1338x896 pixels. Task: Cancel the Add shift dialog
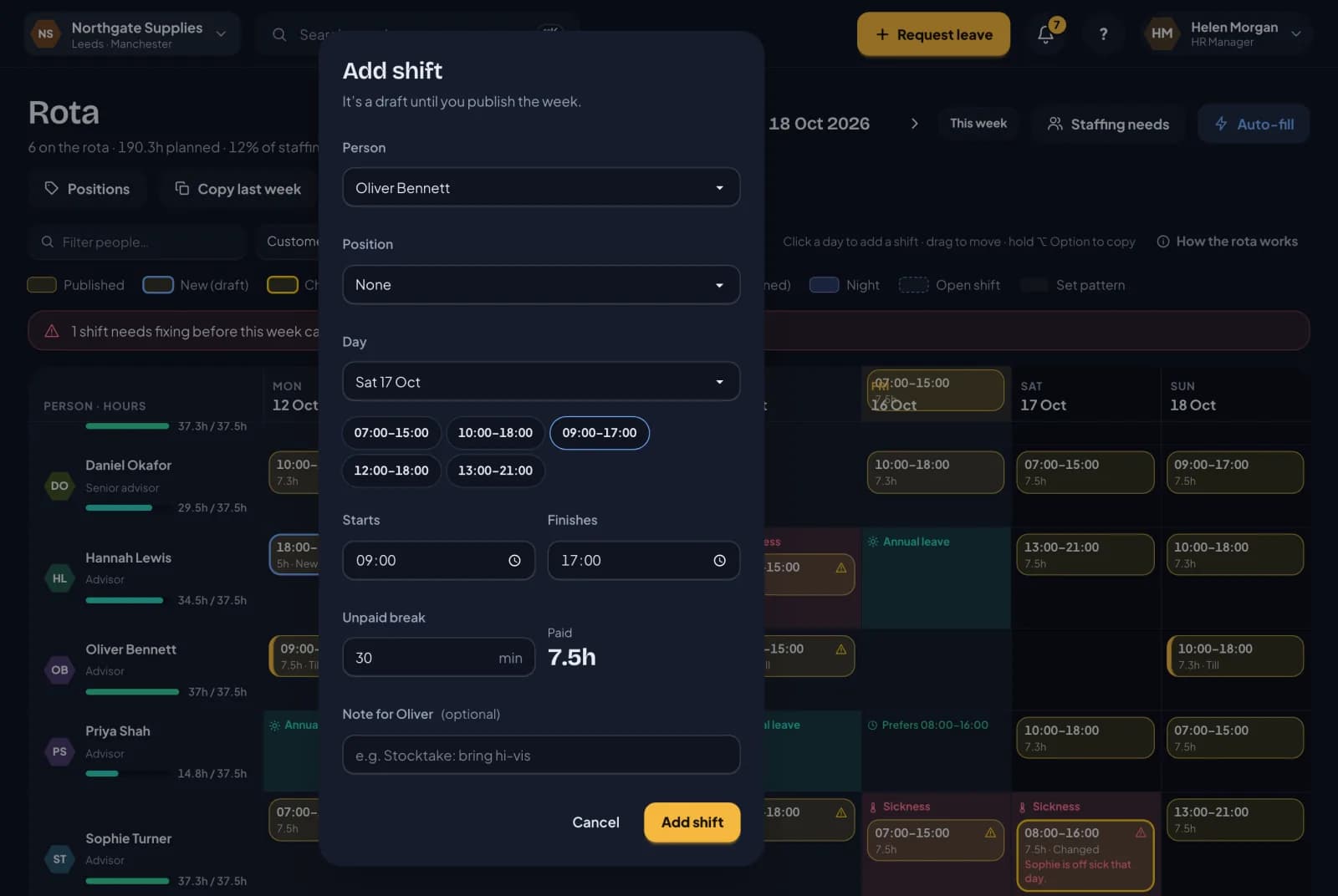click(x=595, y=822)
